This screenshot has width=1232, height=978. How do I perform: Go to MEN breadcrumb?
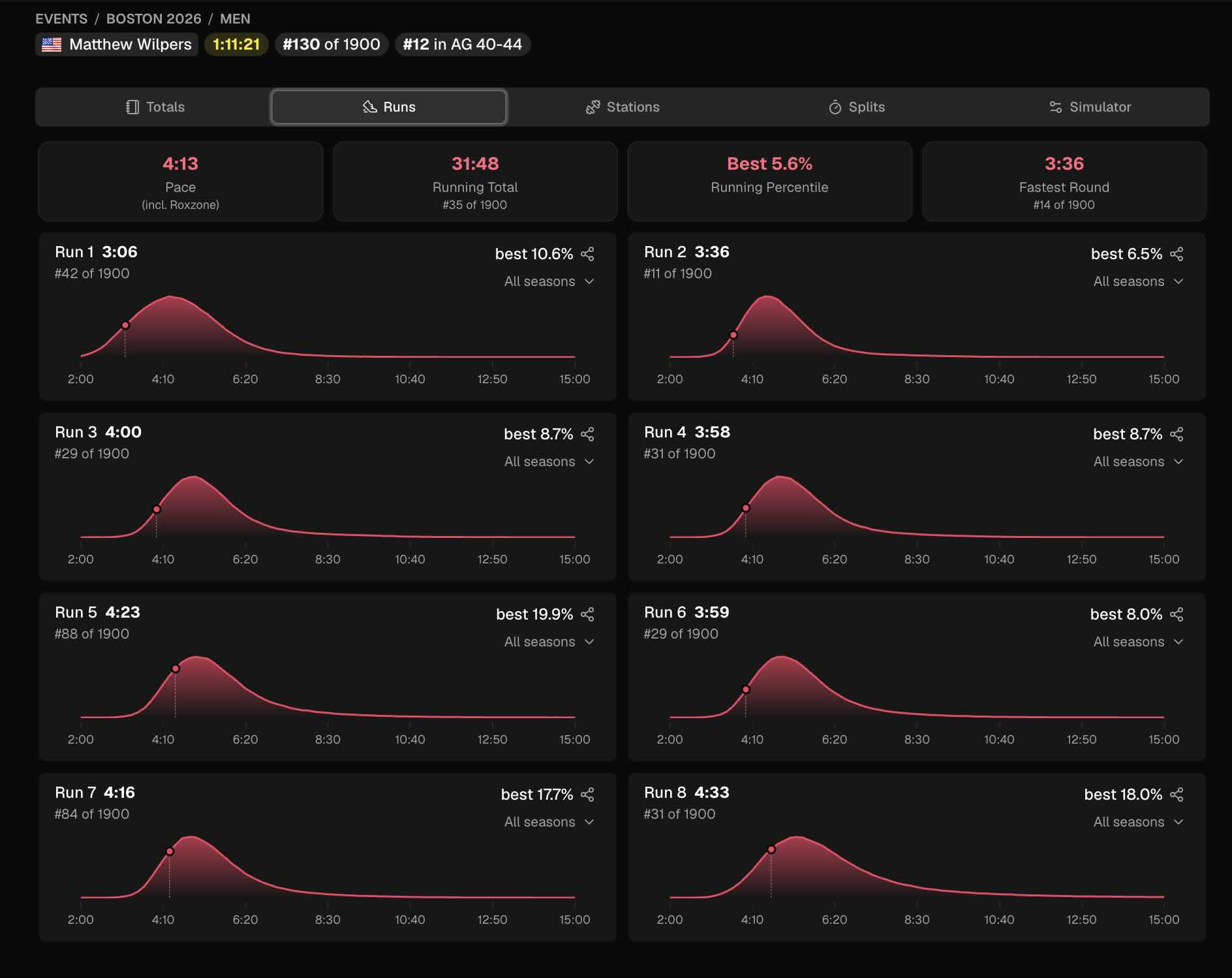tap(235, 19)
